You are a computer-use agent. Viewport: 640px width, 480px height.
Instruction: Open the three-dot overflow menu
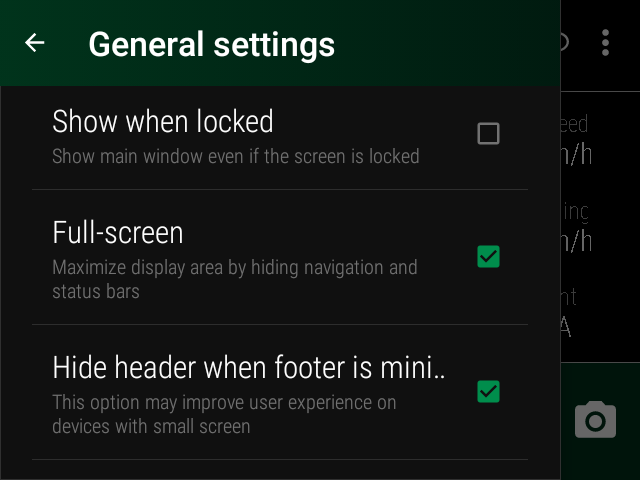(605, 42)
